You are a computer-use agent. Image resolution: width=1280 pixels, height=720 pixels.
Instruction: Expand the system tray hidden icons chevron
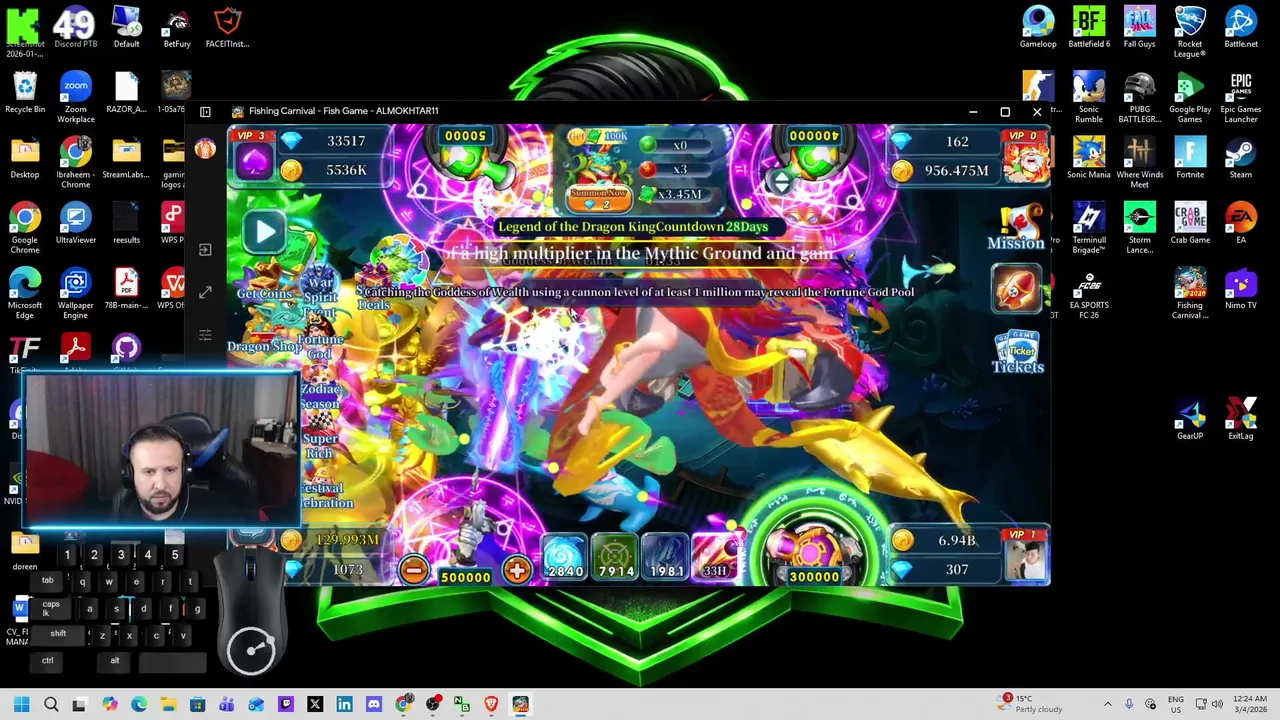(1107, 704)
